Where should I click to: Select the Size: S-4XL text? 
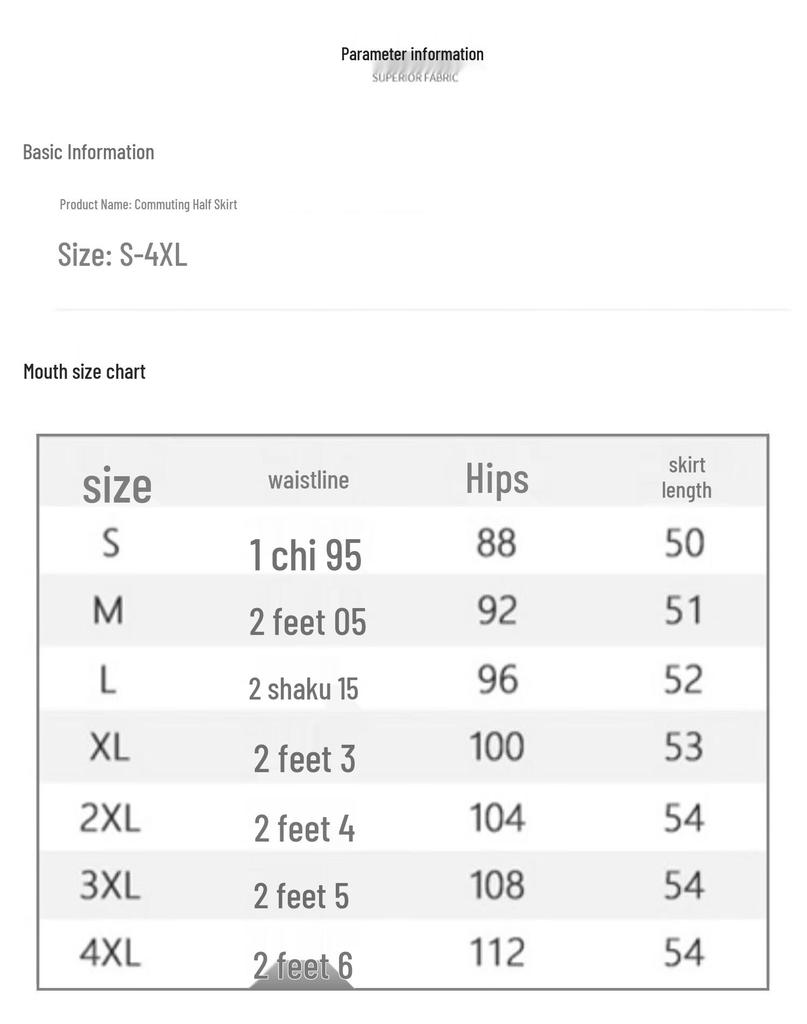point(123,254)
